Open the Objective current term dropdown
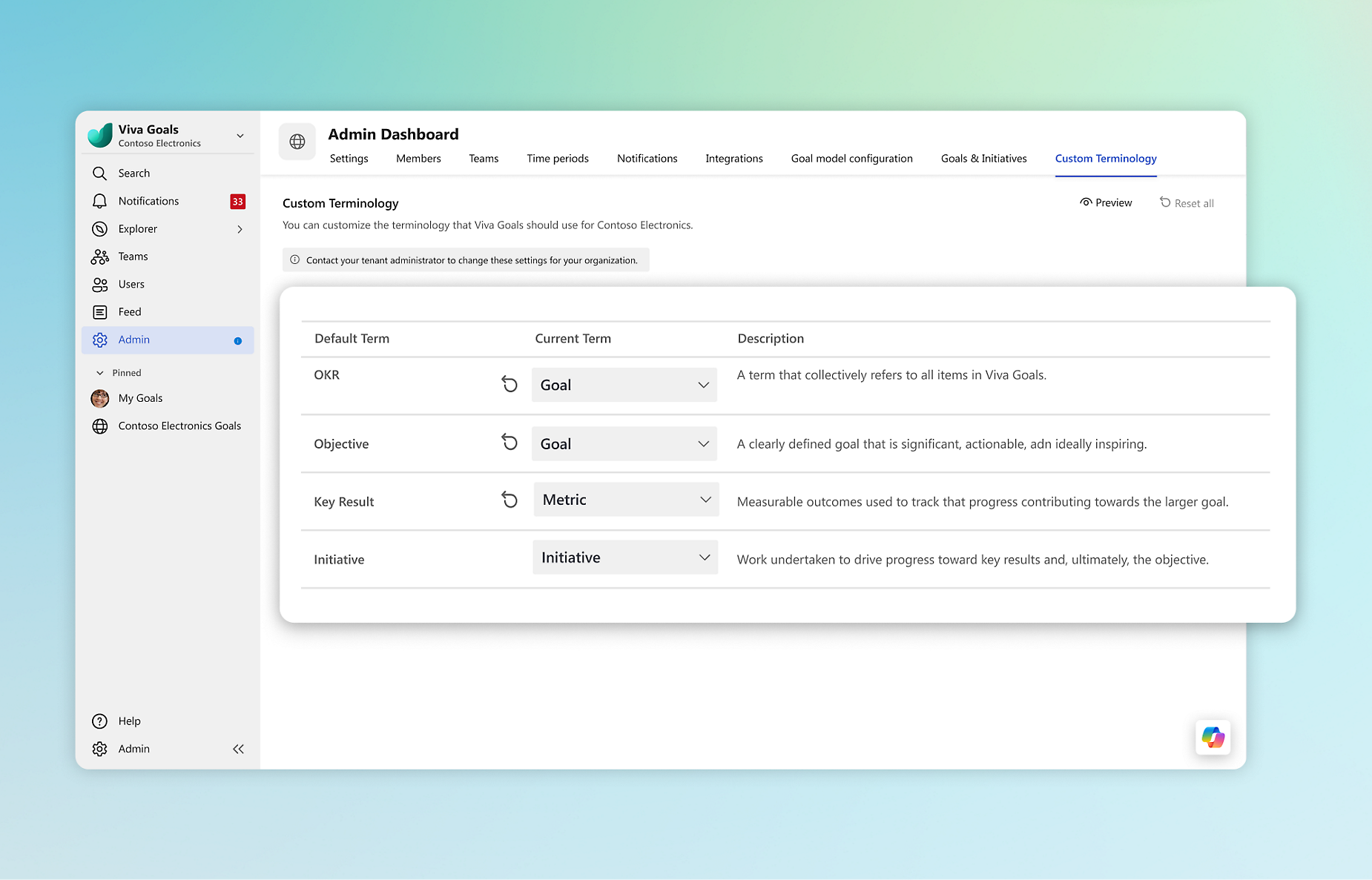 click(624, 443)
